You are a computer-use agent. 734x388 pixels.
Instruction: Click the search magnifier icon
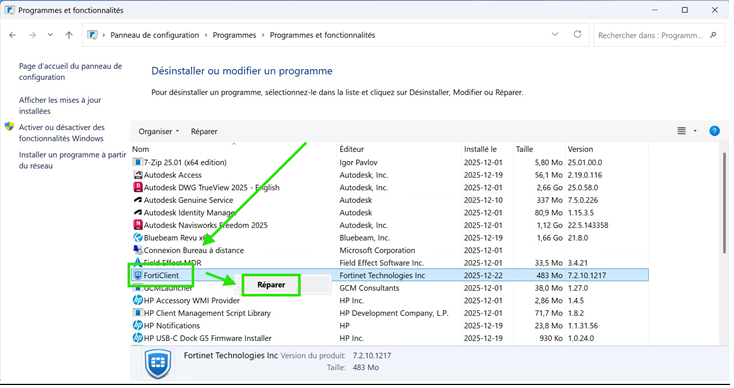pos(713,35)
